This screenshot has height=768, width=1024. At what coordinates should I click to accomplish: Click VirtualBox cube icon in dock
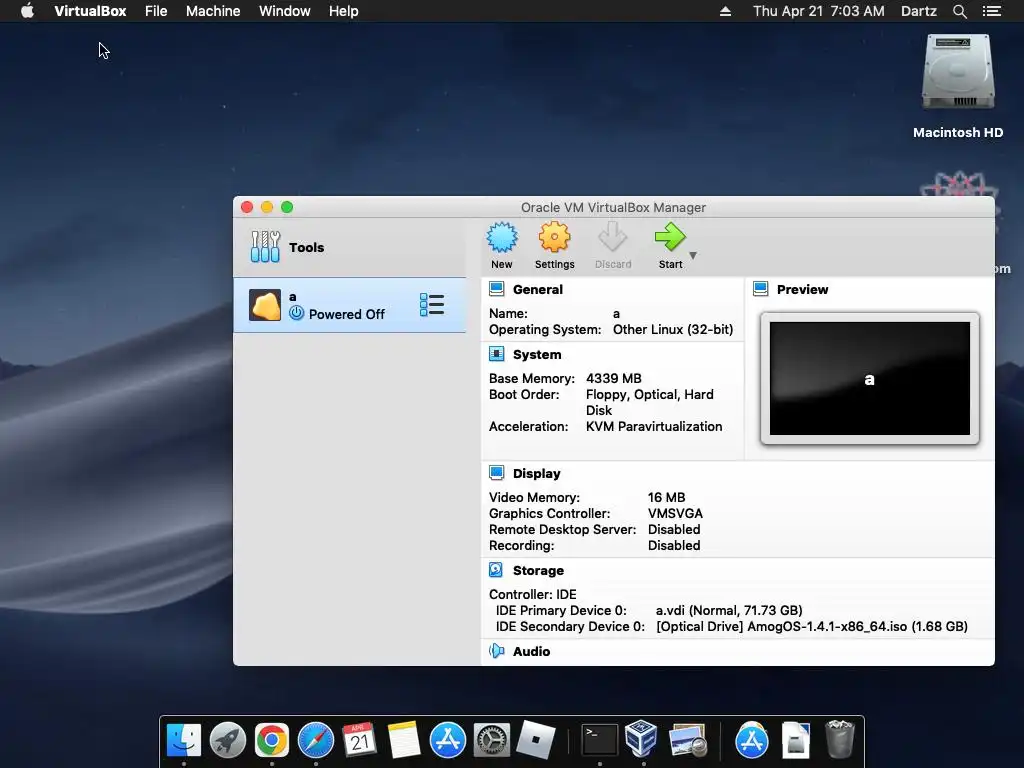click(641, 738)
